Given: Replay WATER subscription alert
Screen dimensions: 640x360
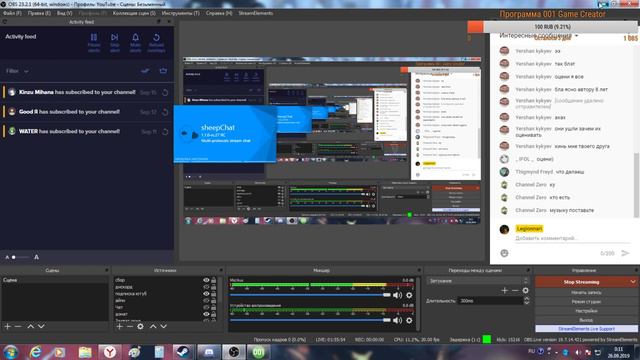Looking at the screenshot, I should tap(165, 131).
